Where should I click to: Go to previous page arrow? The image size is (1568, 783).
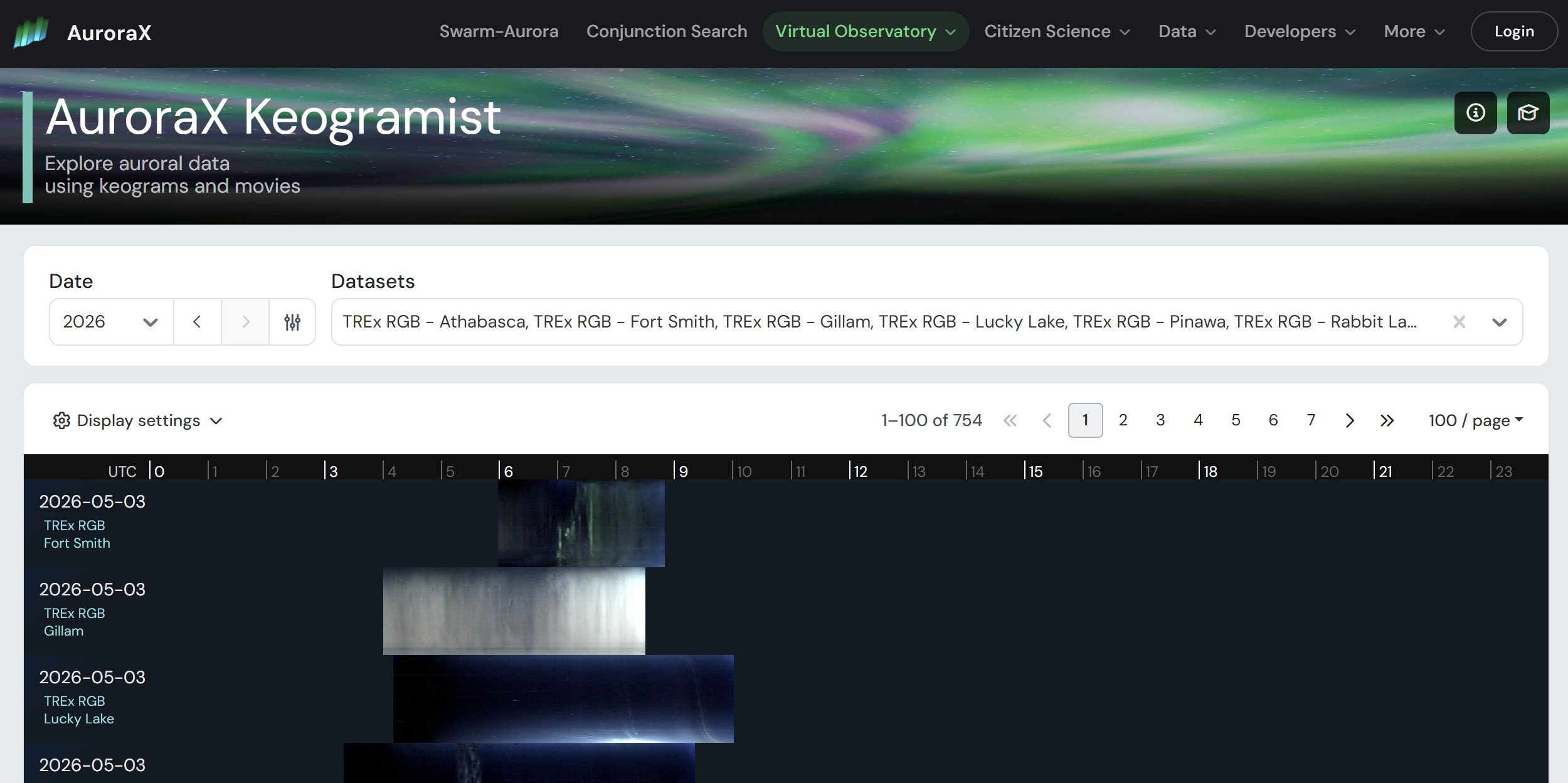coord(1047,420)
